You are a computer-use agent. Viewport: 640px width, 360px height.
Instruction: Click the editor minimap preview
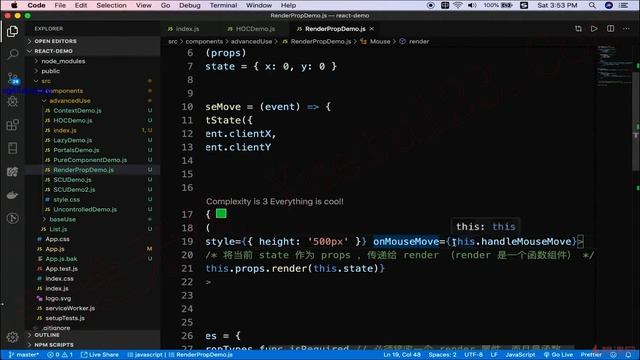(614, 65)
